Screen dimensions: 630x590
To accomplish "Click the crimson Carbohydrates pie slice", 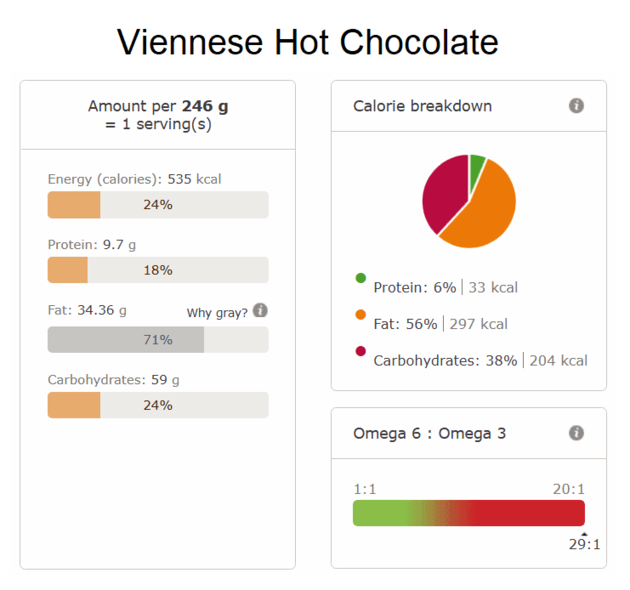I will (x=444, y=191).
